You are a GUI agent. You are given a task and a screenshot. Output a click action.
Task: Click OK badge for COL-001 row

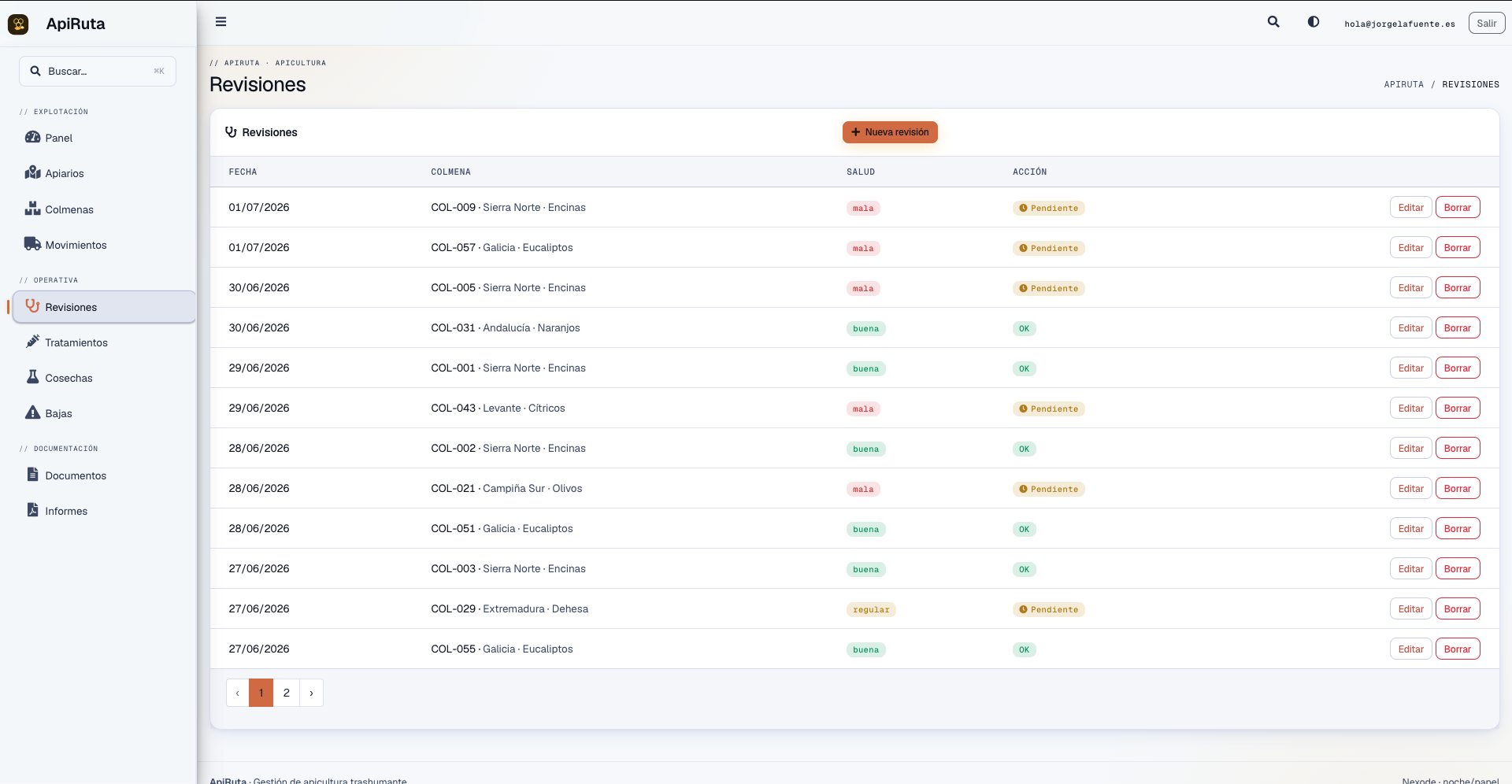click(1024, 368)
